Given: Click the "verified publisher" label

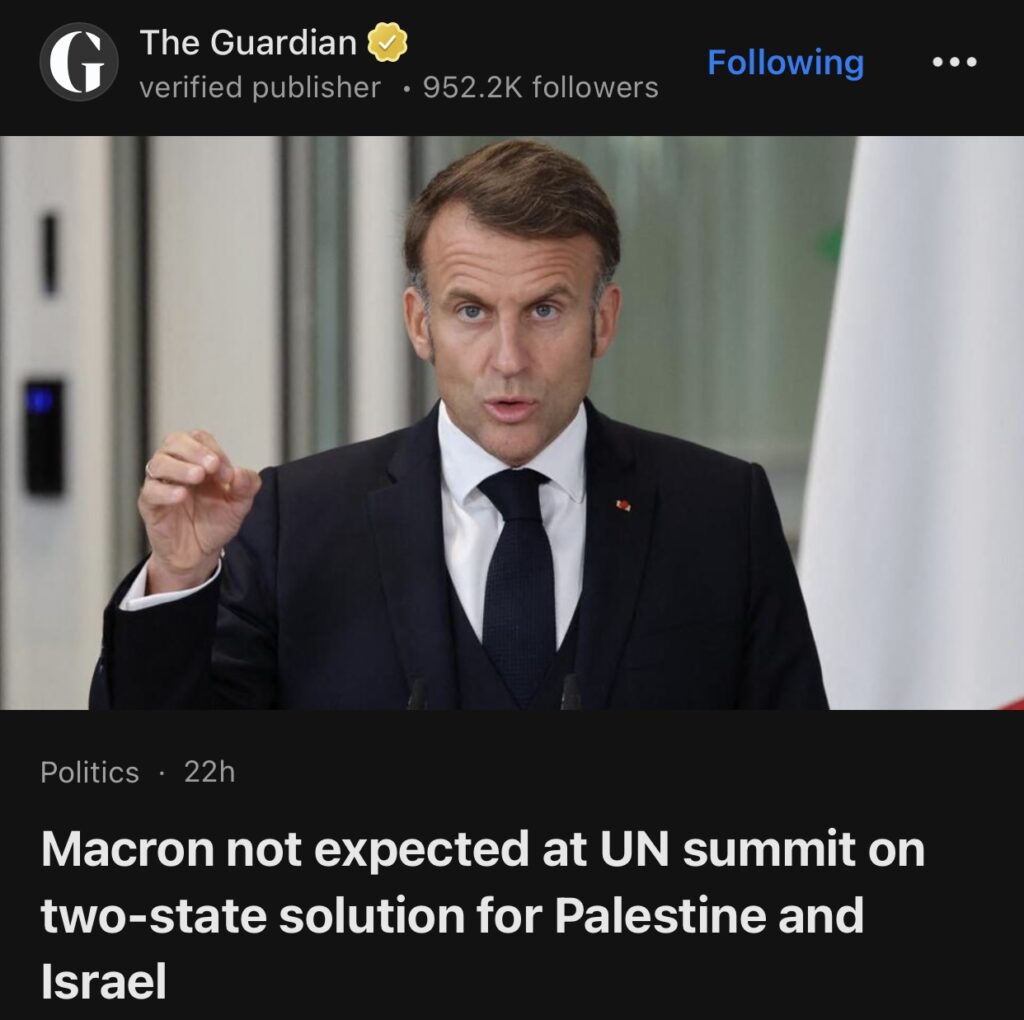Looking at the screenshot, I should click(x=260, y=88).
